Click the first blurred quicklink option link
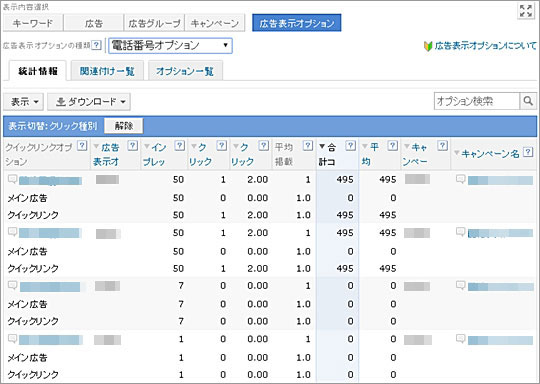Image resolution: width=540 pixels, height=384 pixels. (50, 180)
